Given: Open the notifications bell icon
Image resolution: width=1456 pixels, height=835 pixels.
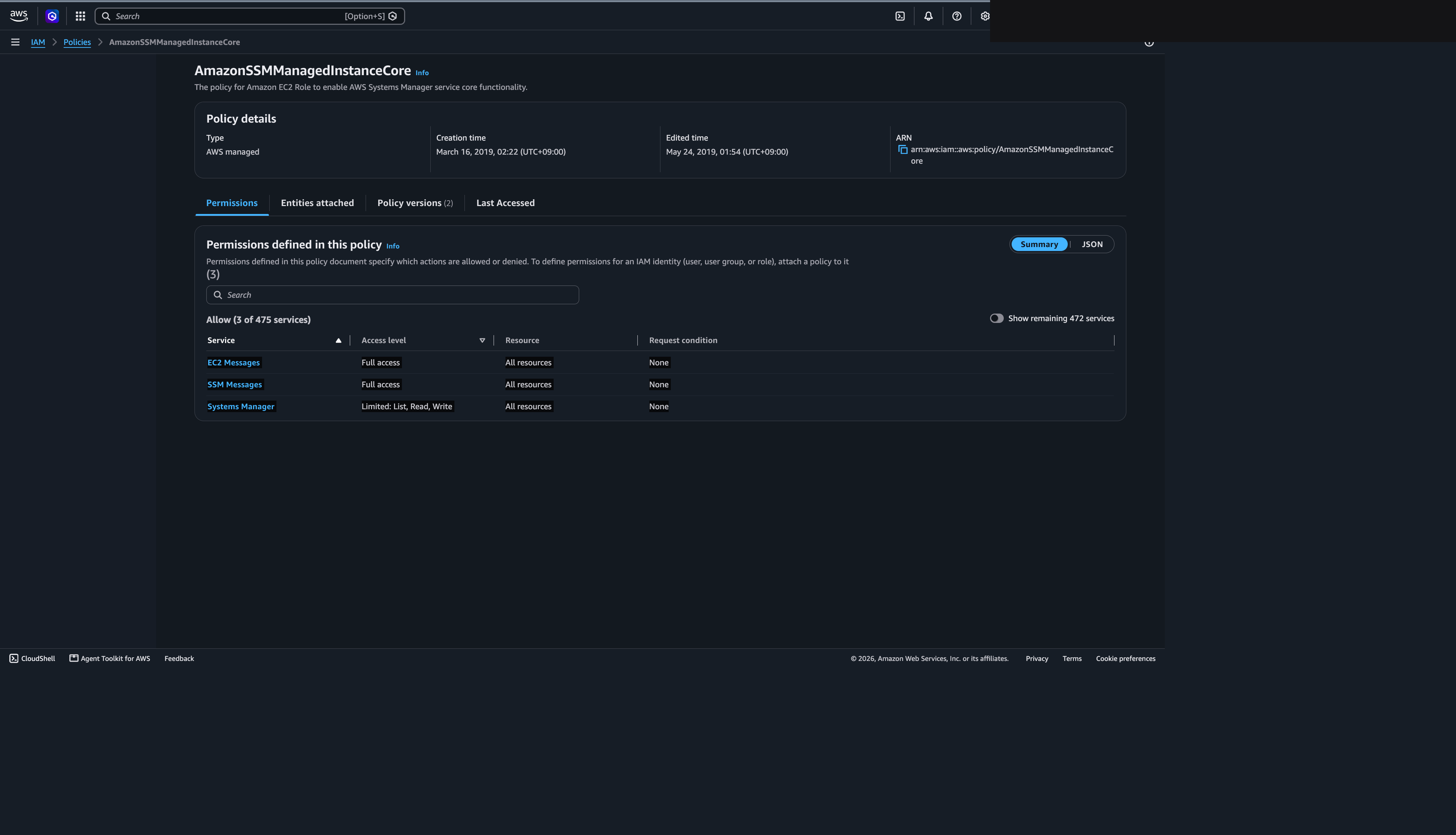Looking at the screenshot, I should (x=928, y=16).
